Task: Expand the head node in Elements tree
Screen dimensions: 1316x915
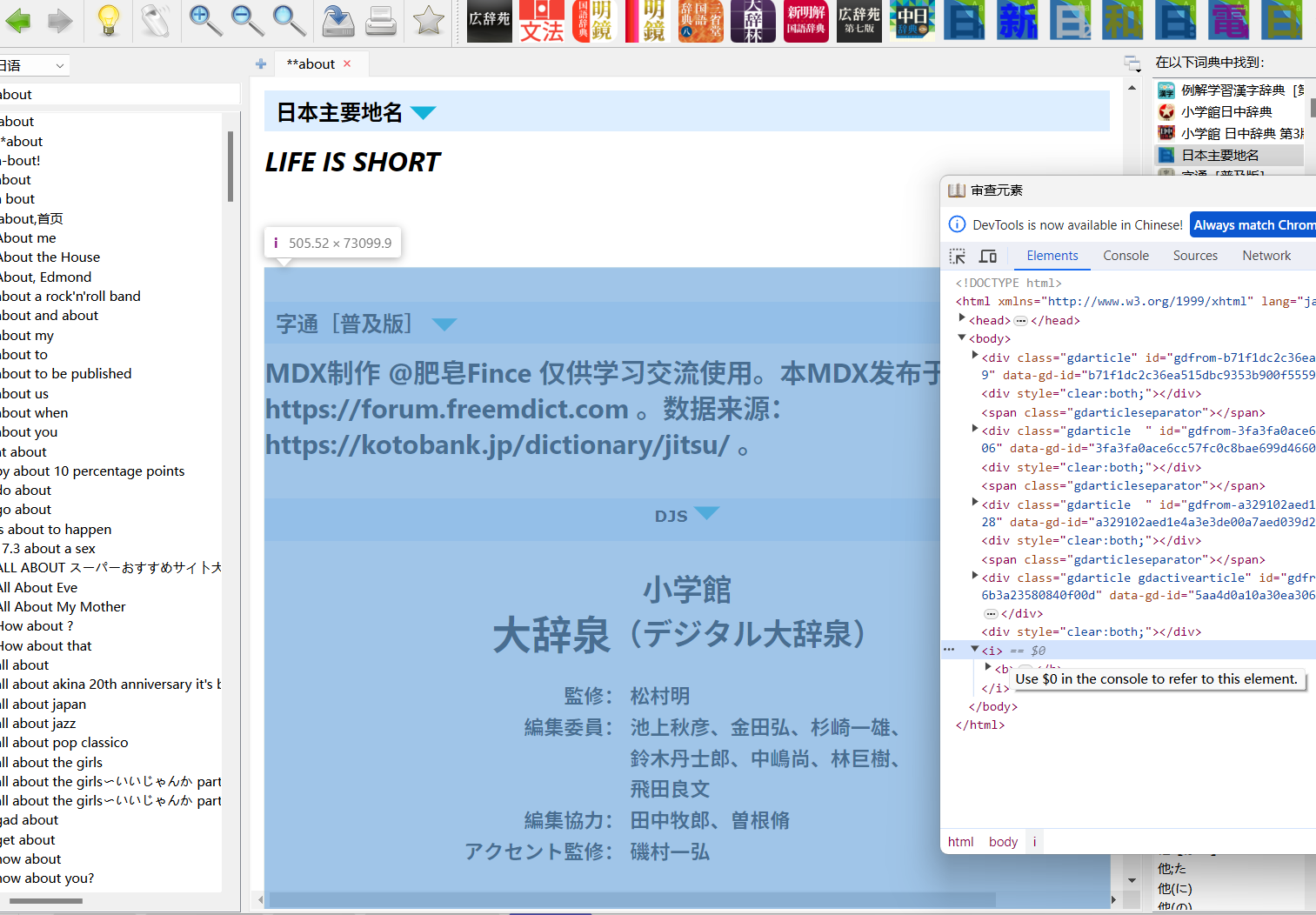Action: tap(962, 319)
